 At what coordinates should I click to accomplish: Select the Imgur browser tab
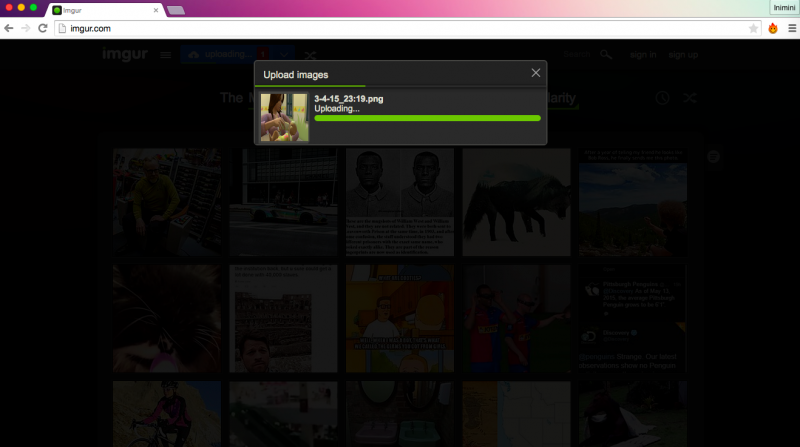105,10
